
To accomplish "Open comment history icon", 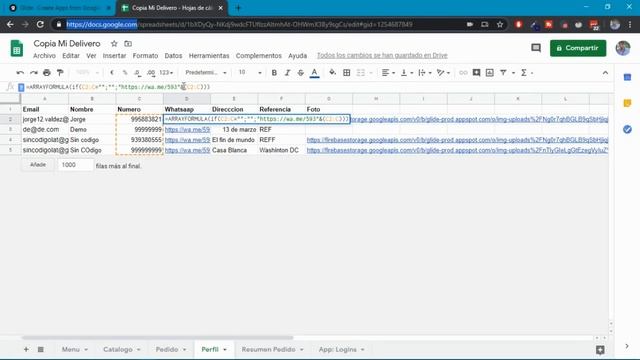I will [x=536, y=48].
